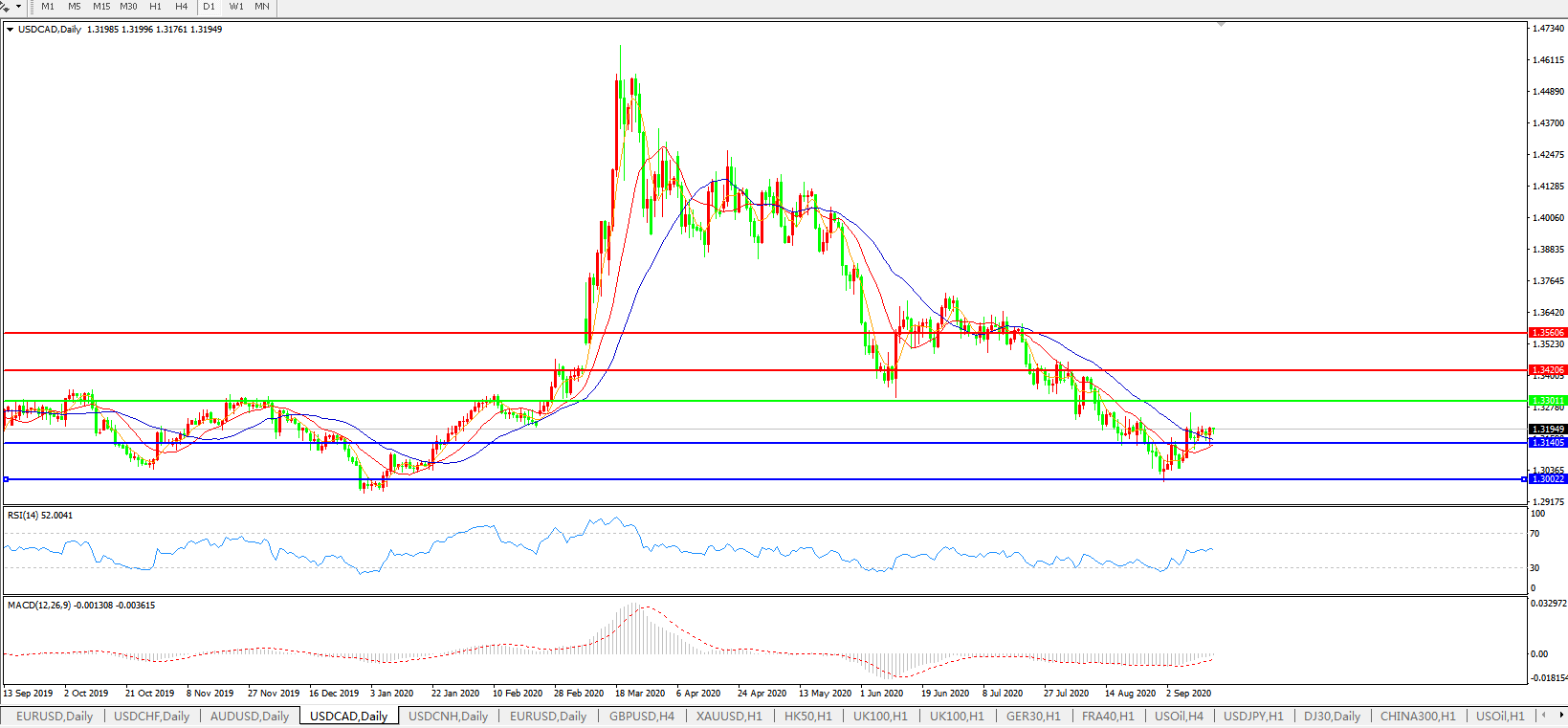Viewport: 1568px width, 728px height.
Task: Select the M15 timeframe button
Action: point(101,7)
